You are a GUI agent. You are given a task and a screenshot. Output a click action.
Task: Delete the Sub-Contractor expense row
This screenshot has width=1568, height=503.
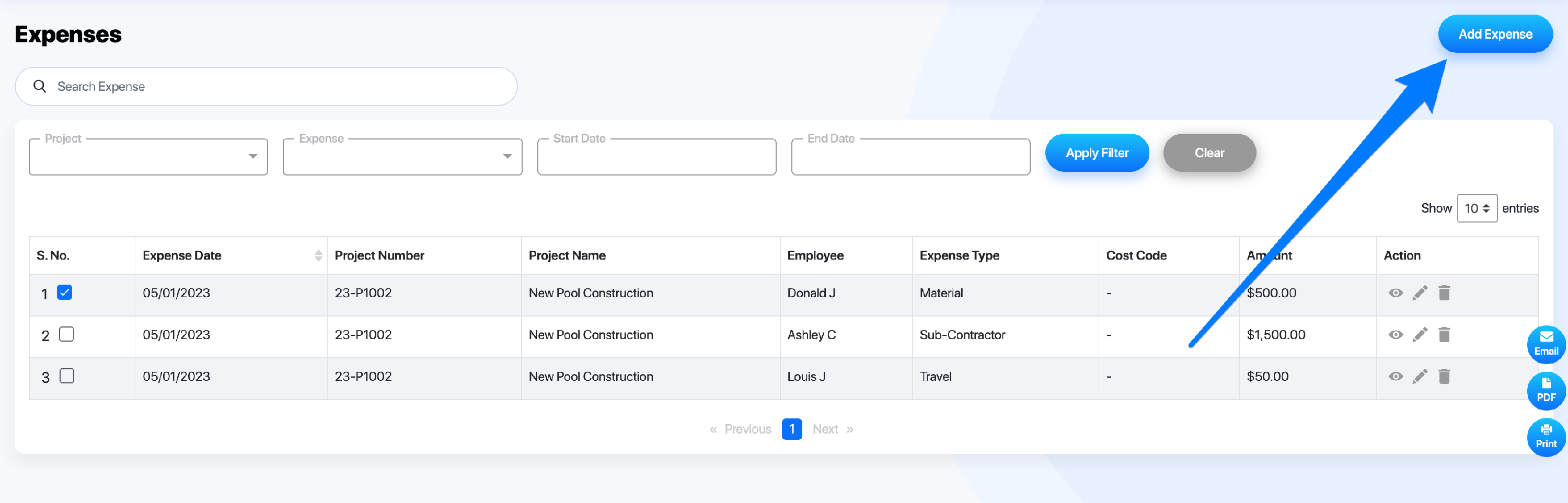point(1444,335)
